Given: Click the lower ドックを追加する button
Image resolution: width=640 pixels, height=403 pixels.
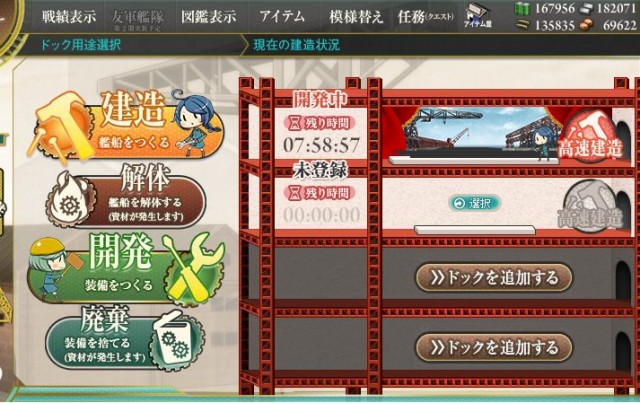Looking at the screenshot, I should coord(494,347).
